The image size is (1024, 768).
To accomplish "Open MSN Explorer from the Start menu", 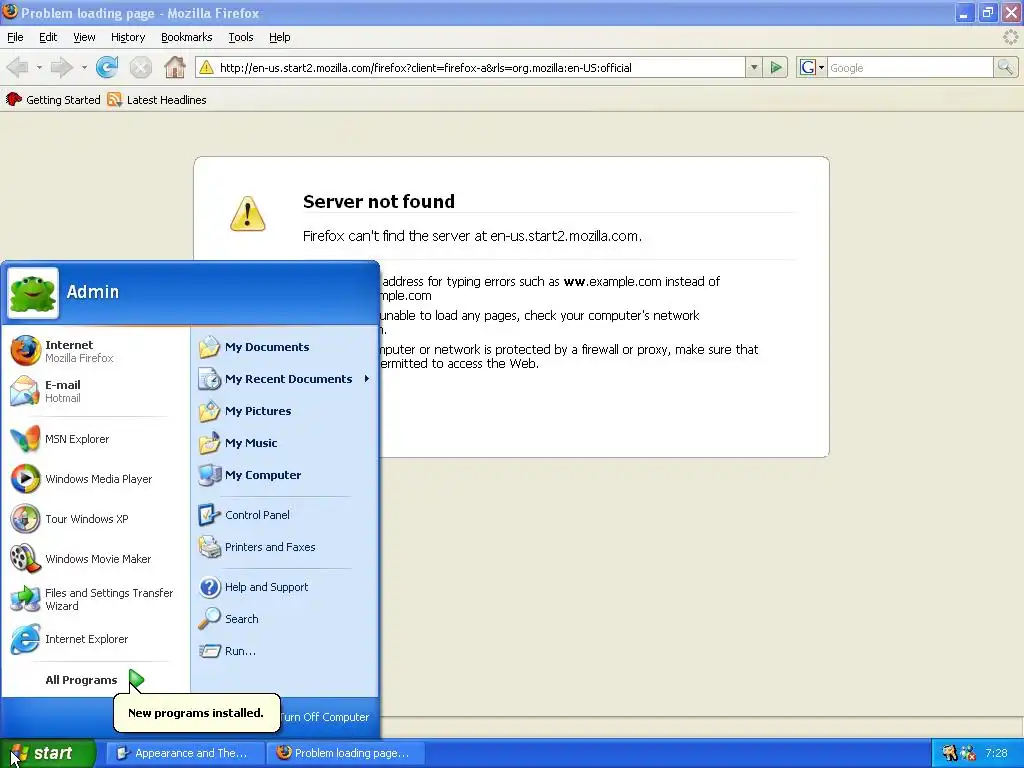I will (x=95, y=439).
